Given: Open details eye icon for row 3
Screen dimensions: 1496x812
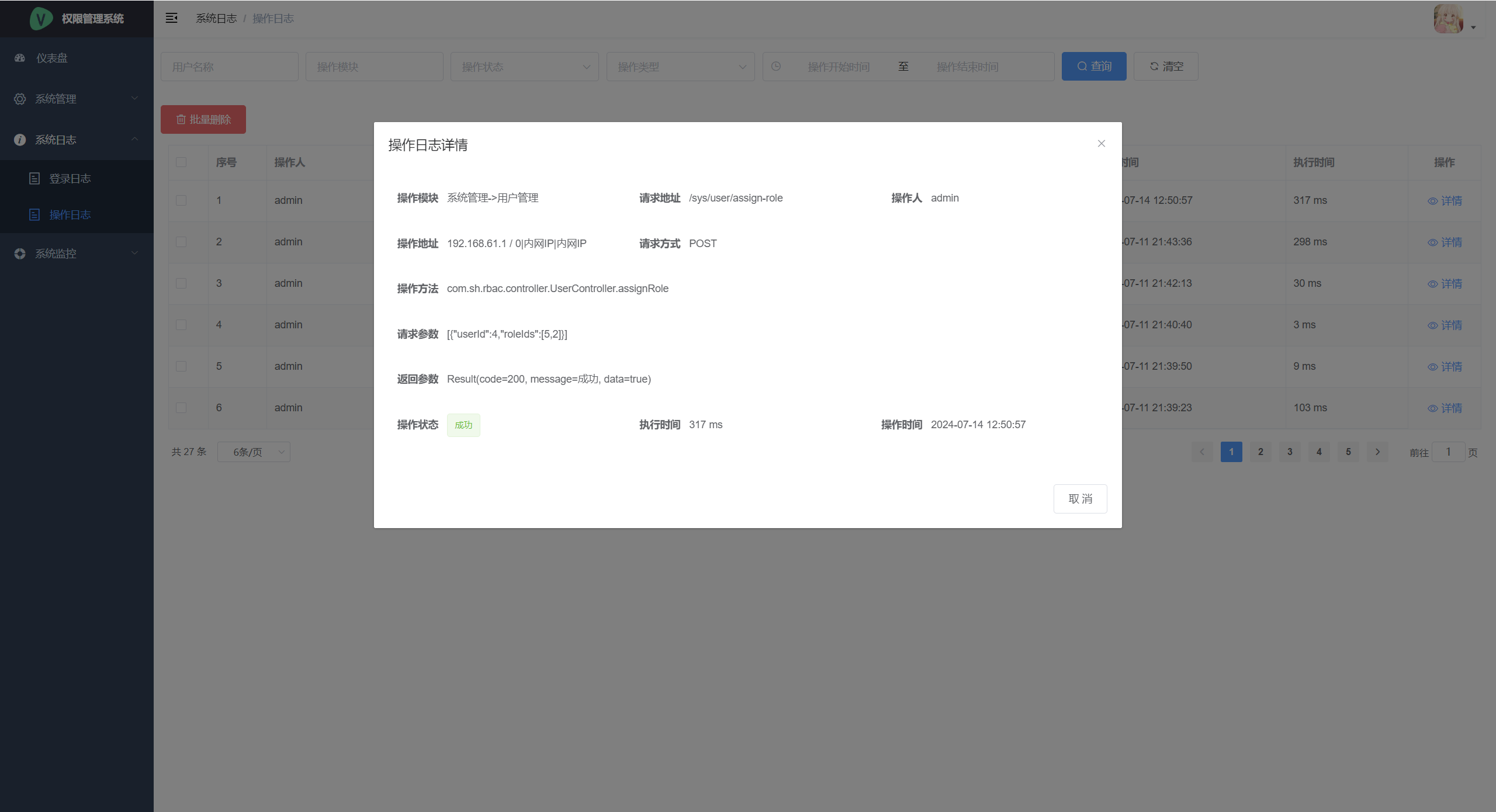Looking at the screenshot, I should tap(1432, 284).
